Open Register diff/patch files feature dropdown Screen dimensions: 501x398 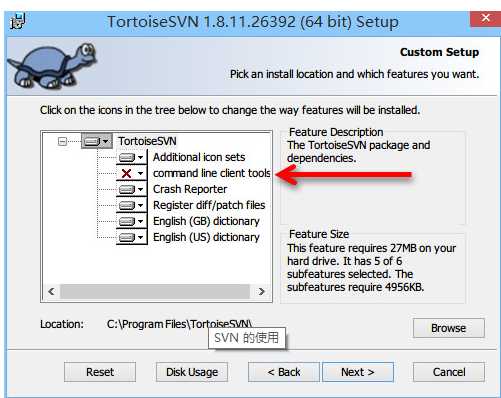point(132,205)
